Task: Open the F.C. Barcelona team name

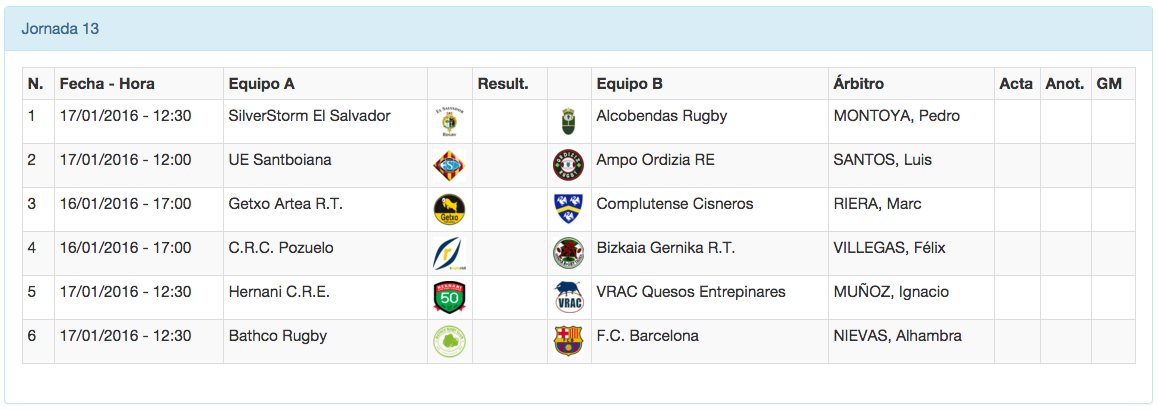Action: [647, 336]
